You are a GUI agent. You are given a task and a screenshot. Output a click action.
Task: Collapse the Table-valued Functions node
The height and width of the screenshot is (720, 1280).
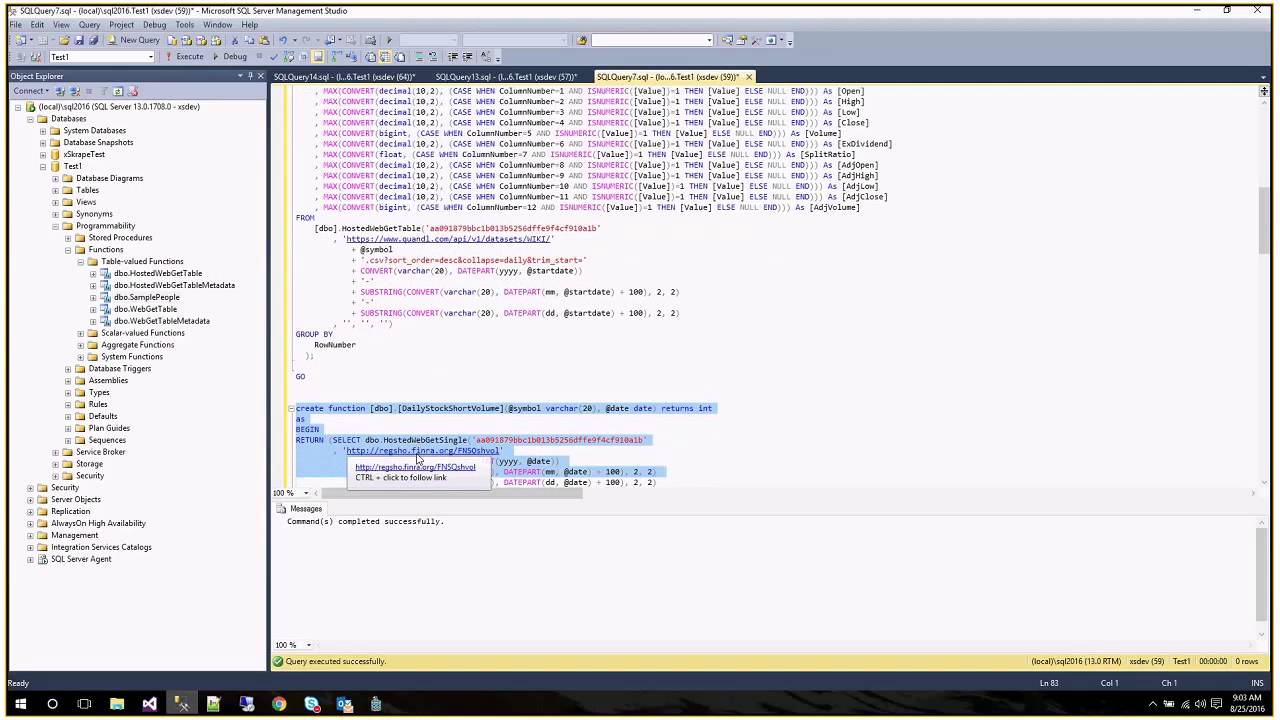80,262
